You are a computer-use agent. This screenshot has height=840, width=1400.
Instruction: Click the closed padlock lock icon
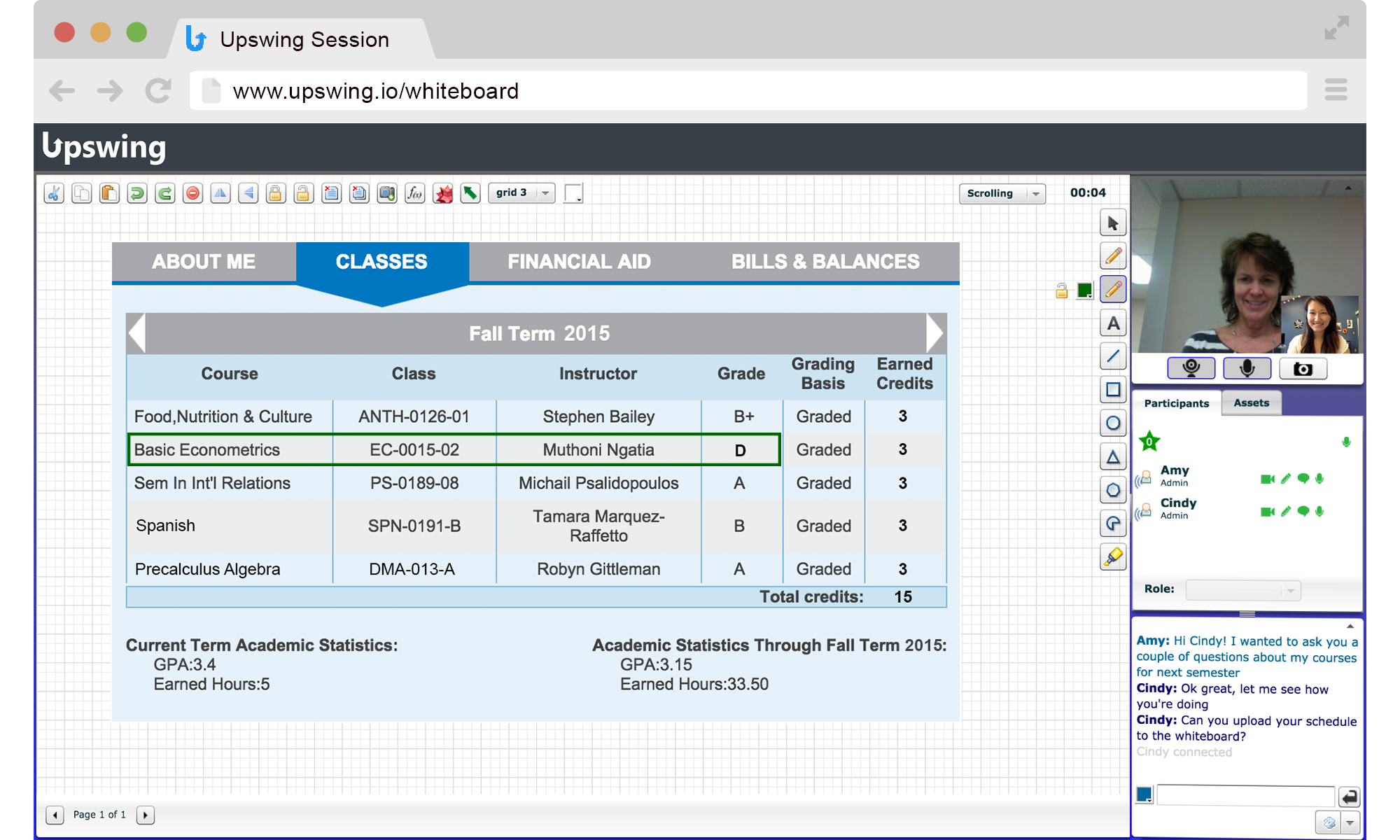tap(276, 193)
